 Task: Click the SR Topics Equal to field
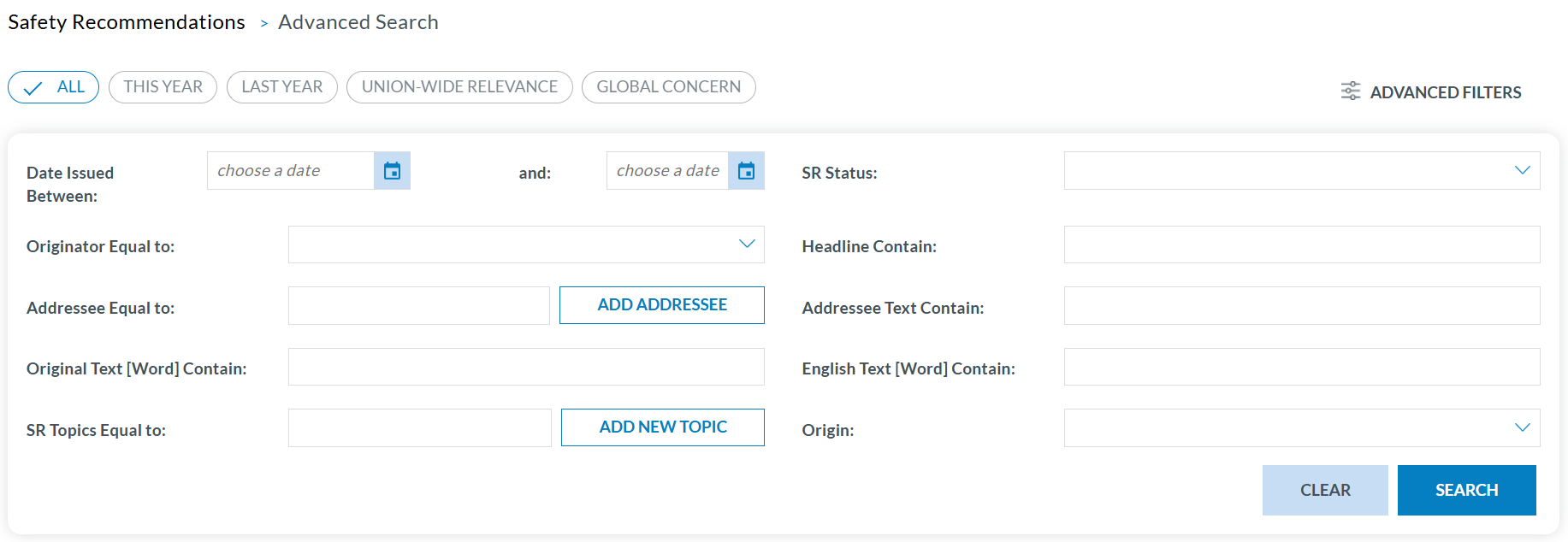[x=419, y=428]
